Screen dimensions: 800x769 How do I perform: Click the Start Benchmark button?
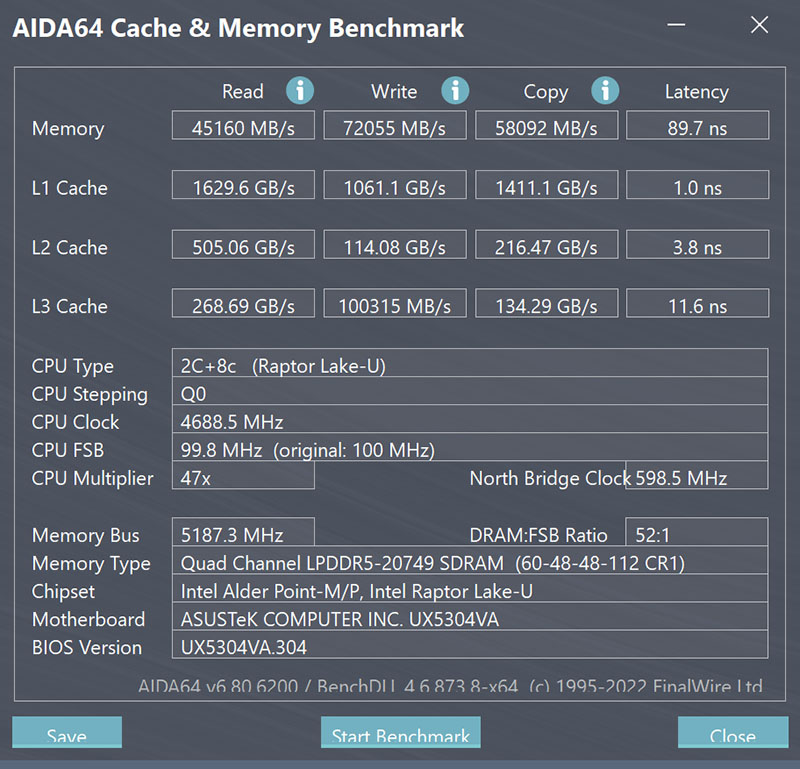[401, 732]
